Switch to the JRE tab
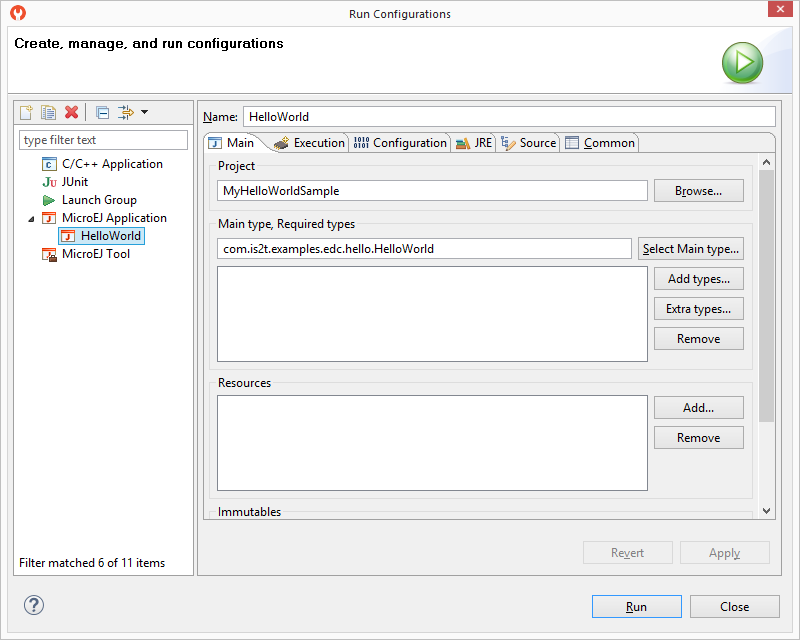 click(475, 143)
